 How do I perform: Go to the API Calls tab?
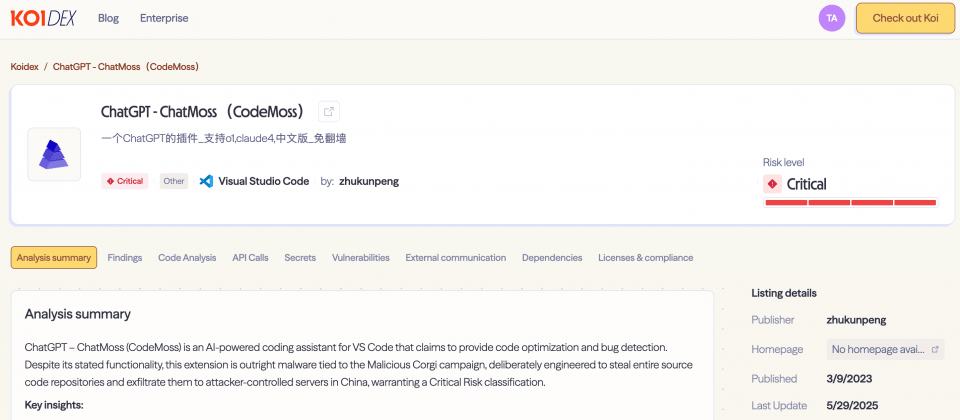point(250,257)
